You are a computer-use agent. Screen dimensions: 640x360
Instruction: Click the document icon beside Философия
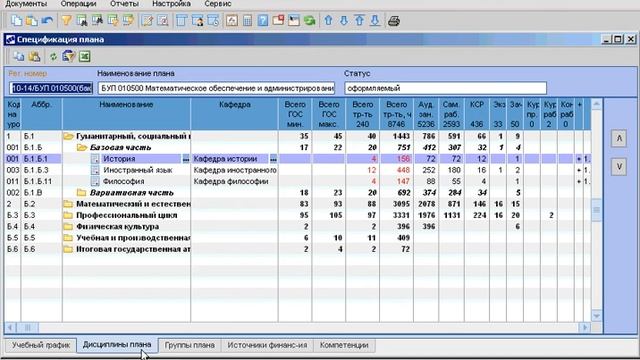[x=95, y=181]
